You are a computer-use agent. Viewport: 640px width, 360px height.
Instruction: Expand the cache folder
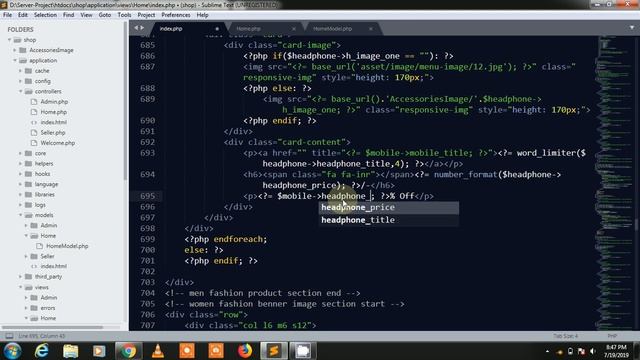click(20, 71)
